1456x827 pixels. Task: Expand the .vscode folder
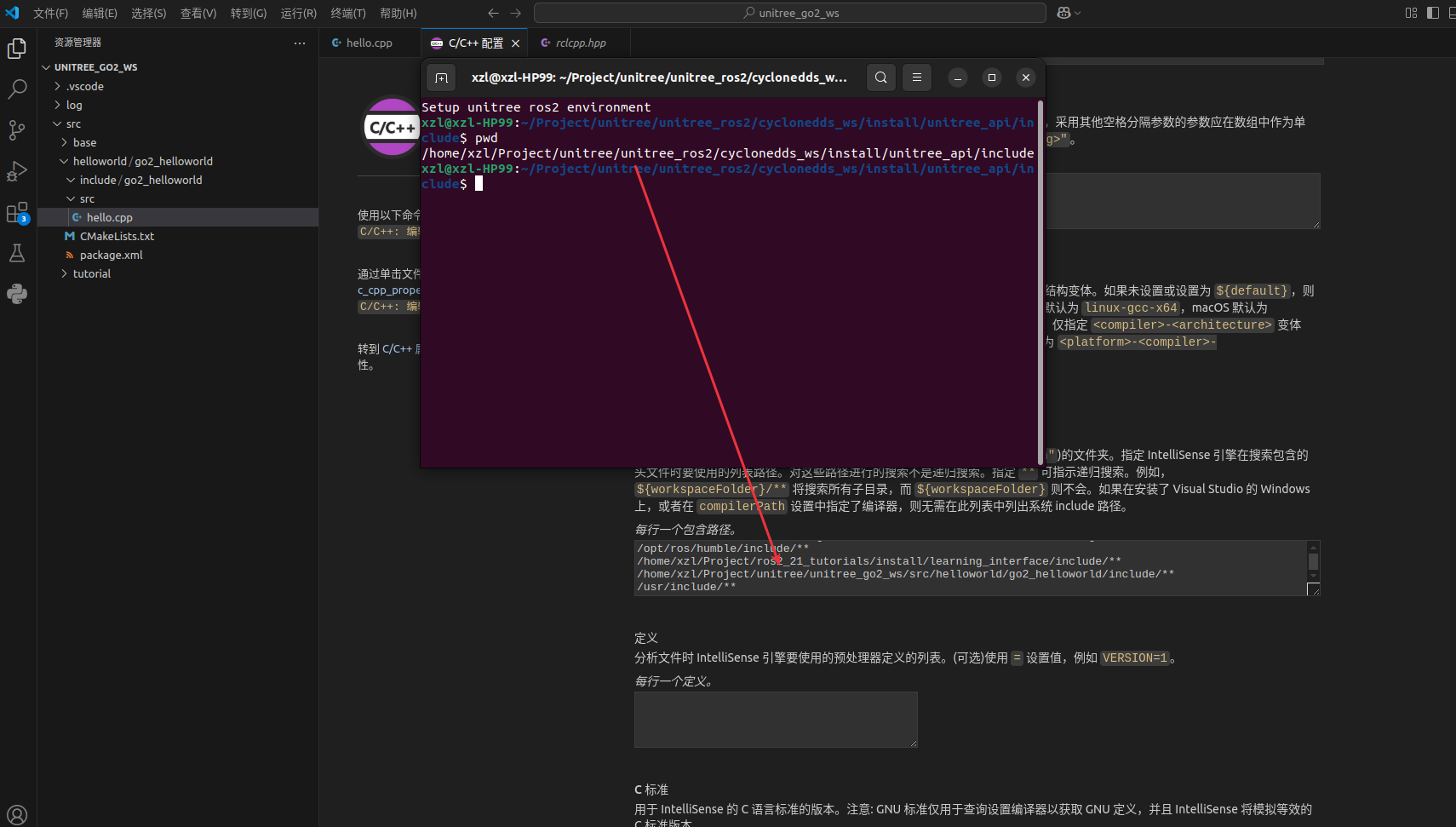(x=178, y=86)
